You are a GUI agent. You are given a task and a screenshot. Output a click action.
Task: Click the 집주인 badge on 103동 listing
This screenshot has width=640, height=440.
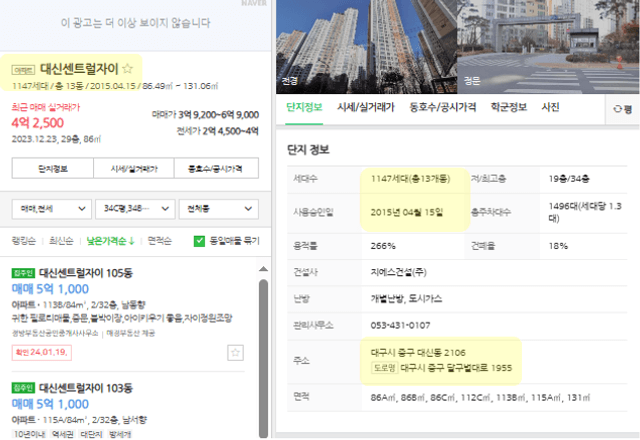click(x=23, y=387)
